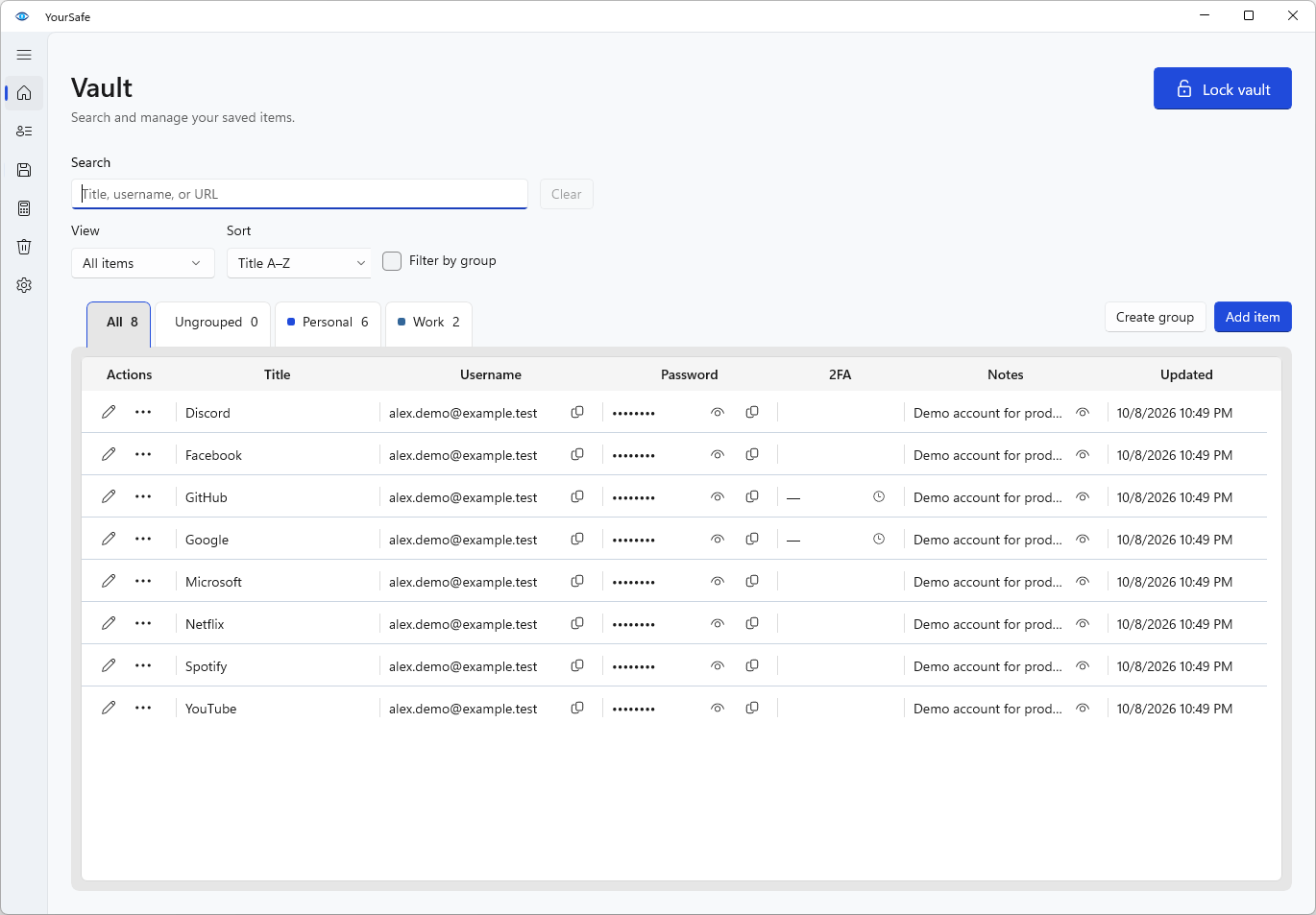Switch to the Work group tab
The image size is (1316, 915).
pos(429,324)
